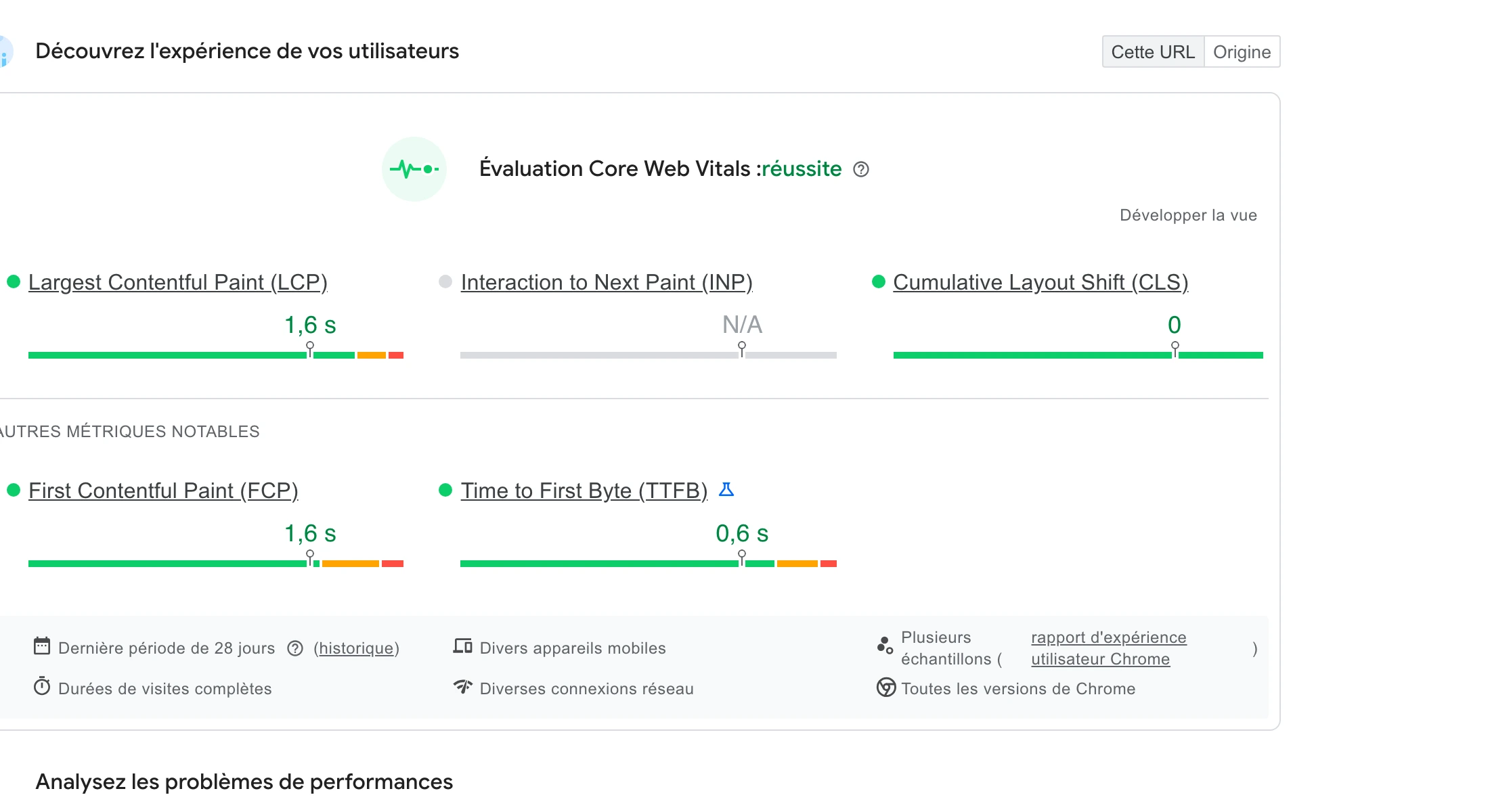Click Durées de visites complètes text

[x=165, y=689]
